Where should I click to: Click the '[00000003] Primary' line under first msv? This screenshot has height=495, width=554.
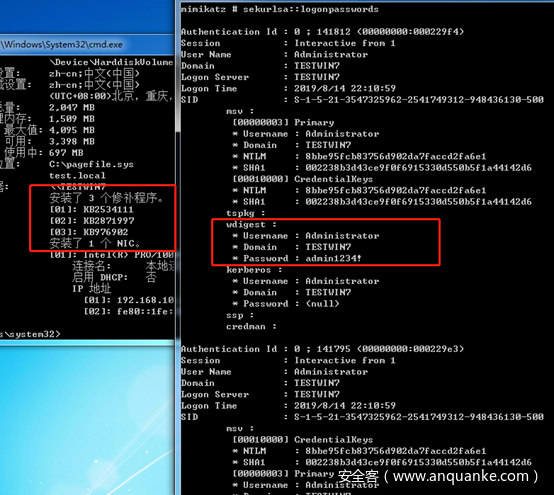click(283, 122)
